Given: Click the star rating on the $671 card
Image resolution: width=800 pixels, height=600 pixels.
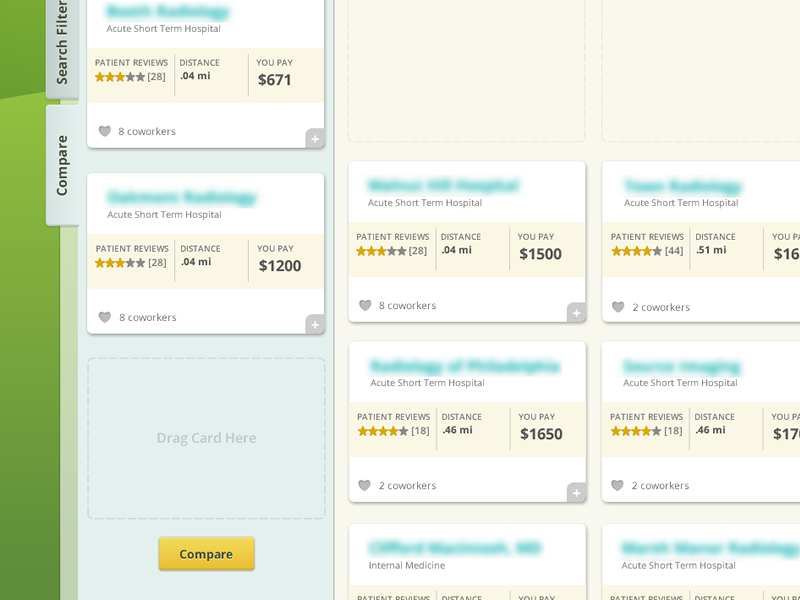Looking at the screenshot, I should coord(119,77).
